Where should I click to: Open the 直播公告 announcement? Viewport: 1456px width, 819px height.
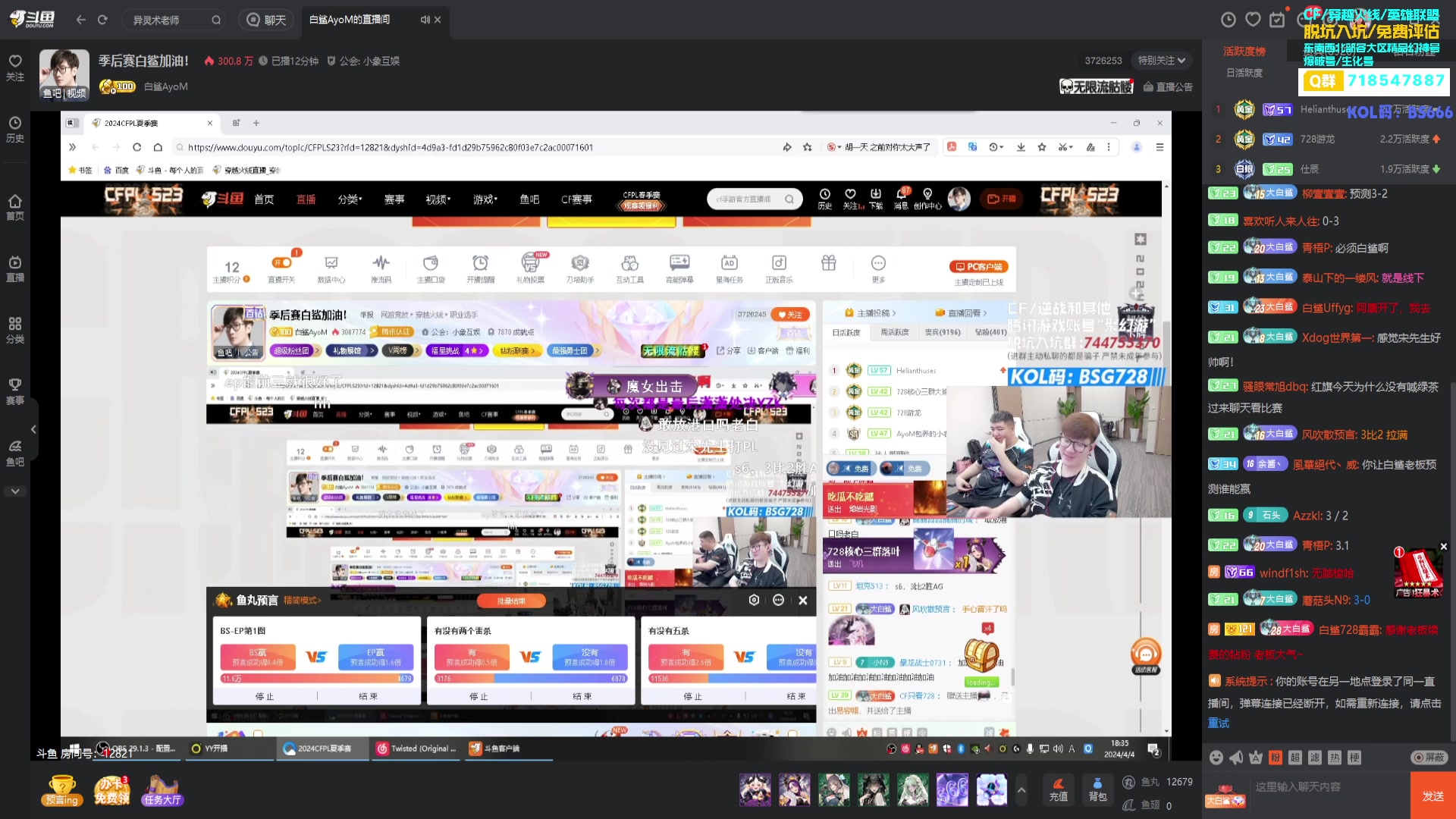pyautogui.click(x=1168, y=87)
